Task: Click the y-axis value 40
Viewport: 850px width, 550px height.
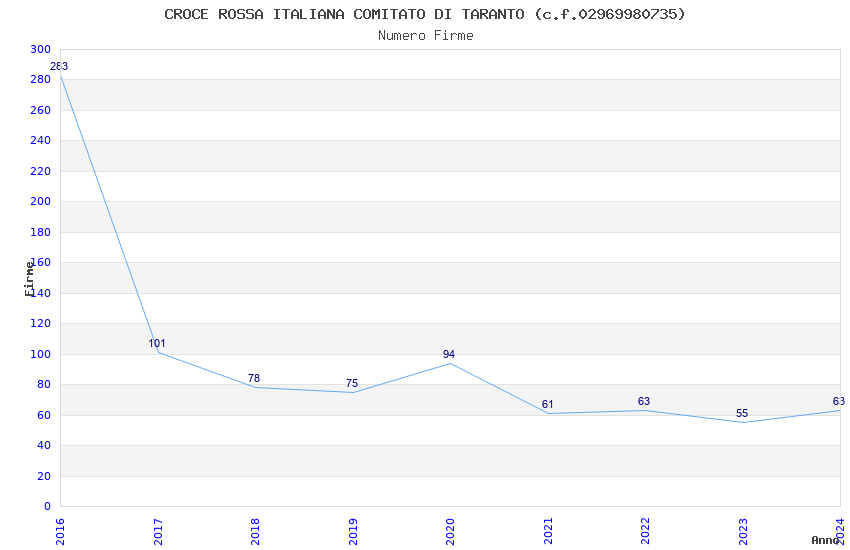Action: tap(44, 445)
